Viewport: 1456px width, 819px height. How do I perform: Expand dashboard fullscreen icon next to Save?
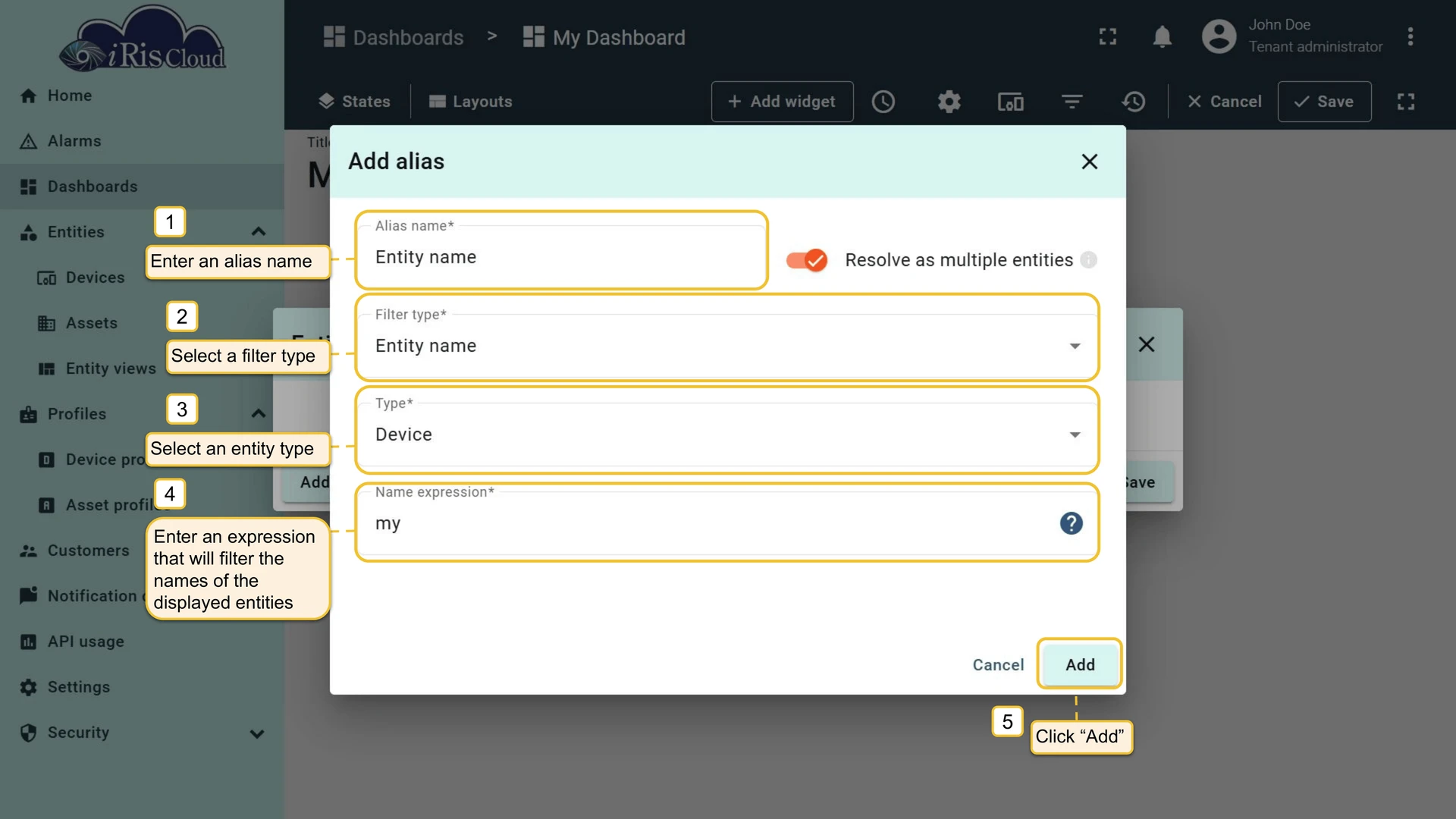(1406, 102)
